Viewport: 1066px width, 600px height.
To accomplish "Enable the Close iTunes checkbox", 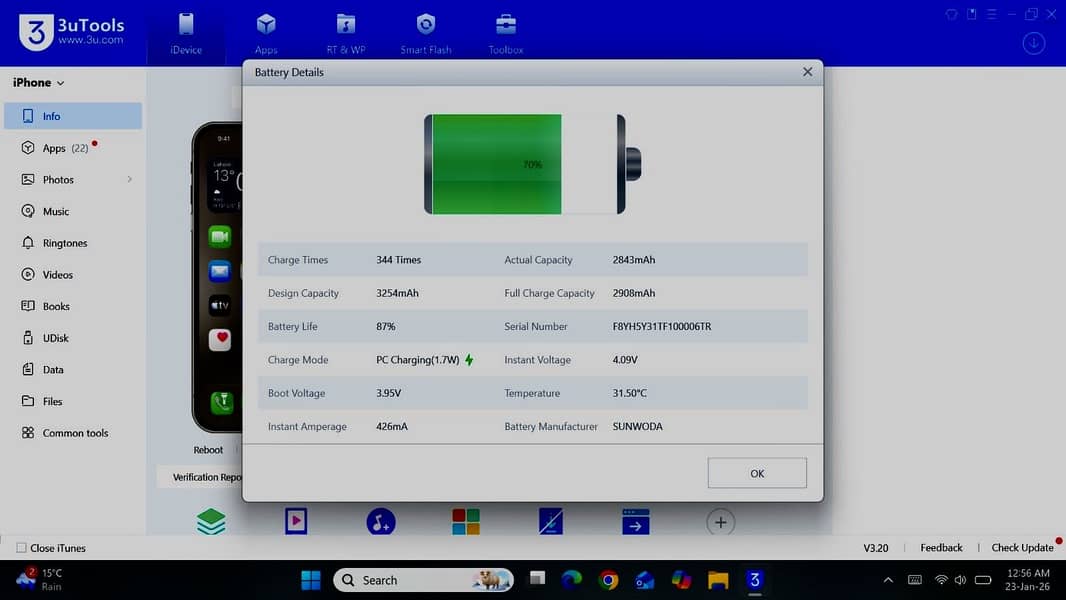I will (21, 548).
